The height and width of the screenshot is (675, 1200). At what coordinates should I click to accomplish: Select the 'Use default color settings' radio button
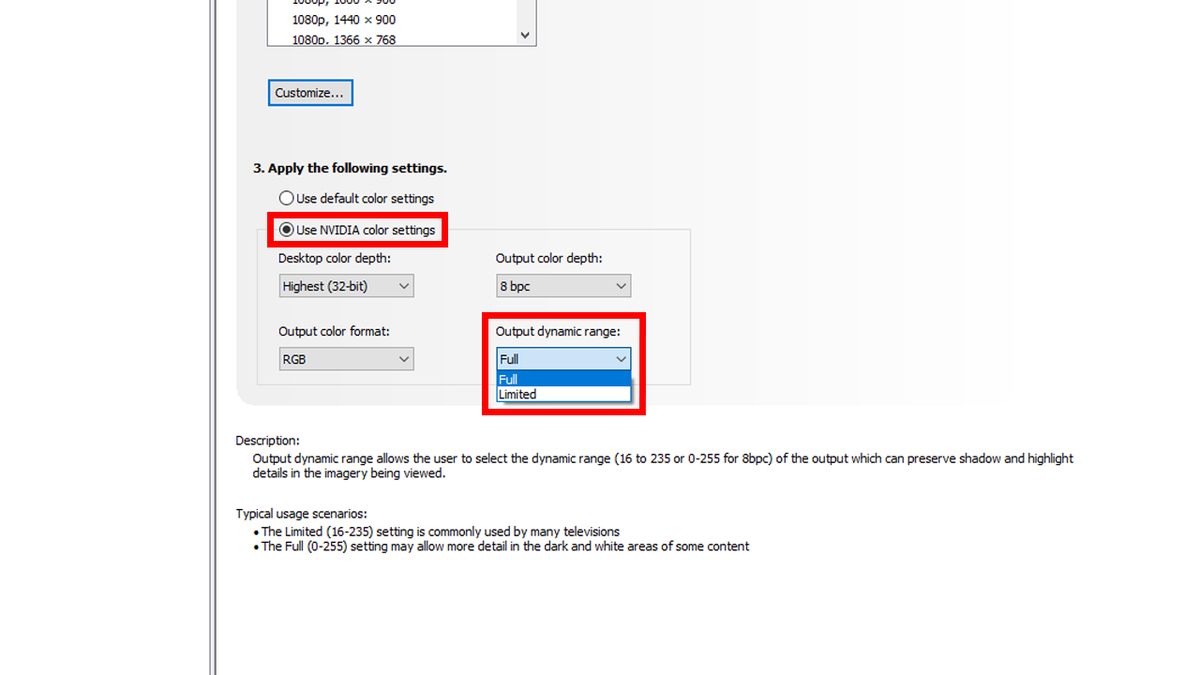[x=287, y=197]
